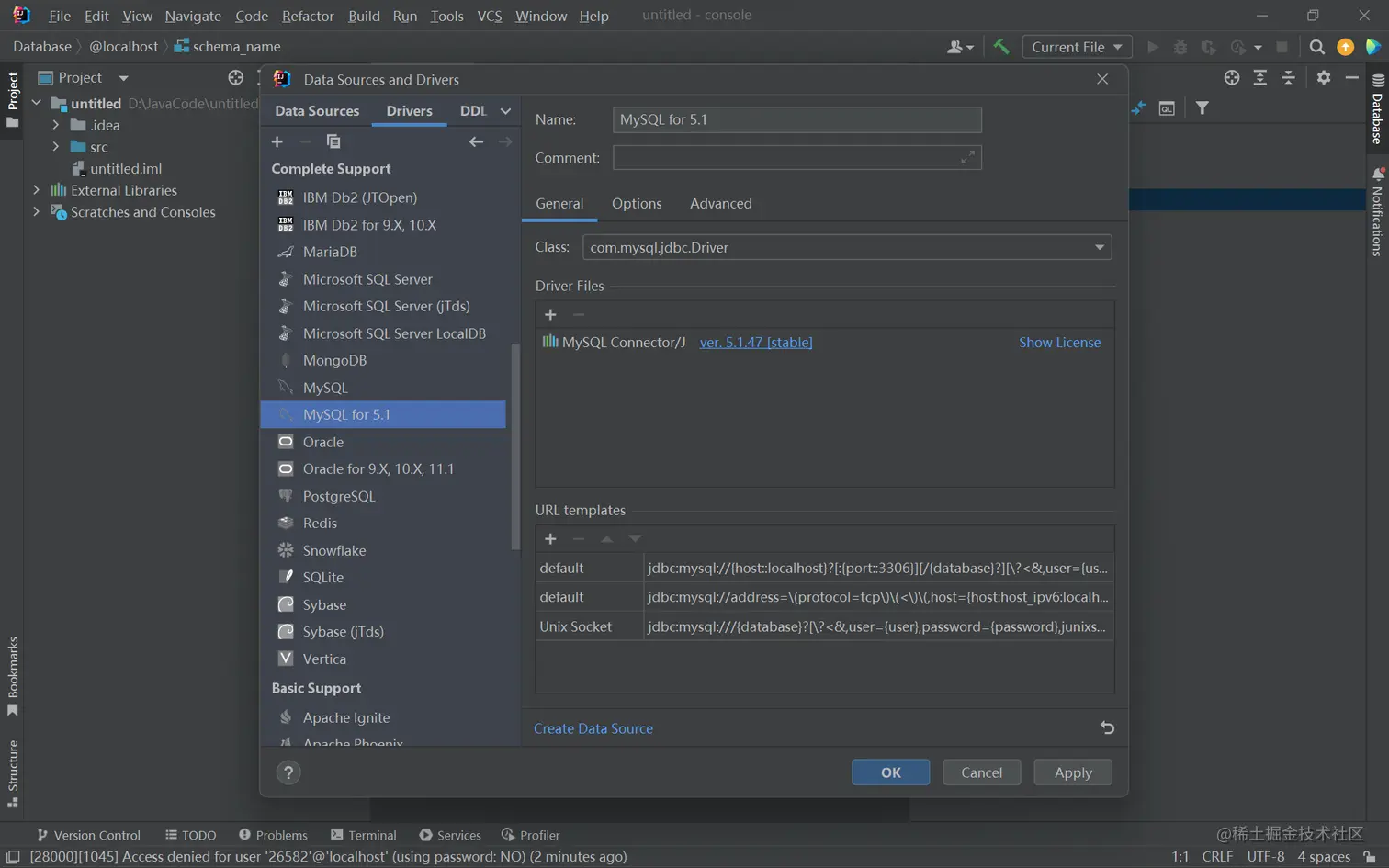Click the CRLF line separator status entry
This screenshot has width=1389, height=868.
[1217, 856]
